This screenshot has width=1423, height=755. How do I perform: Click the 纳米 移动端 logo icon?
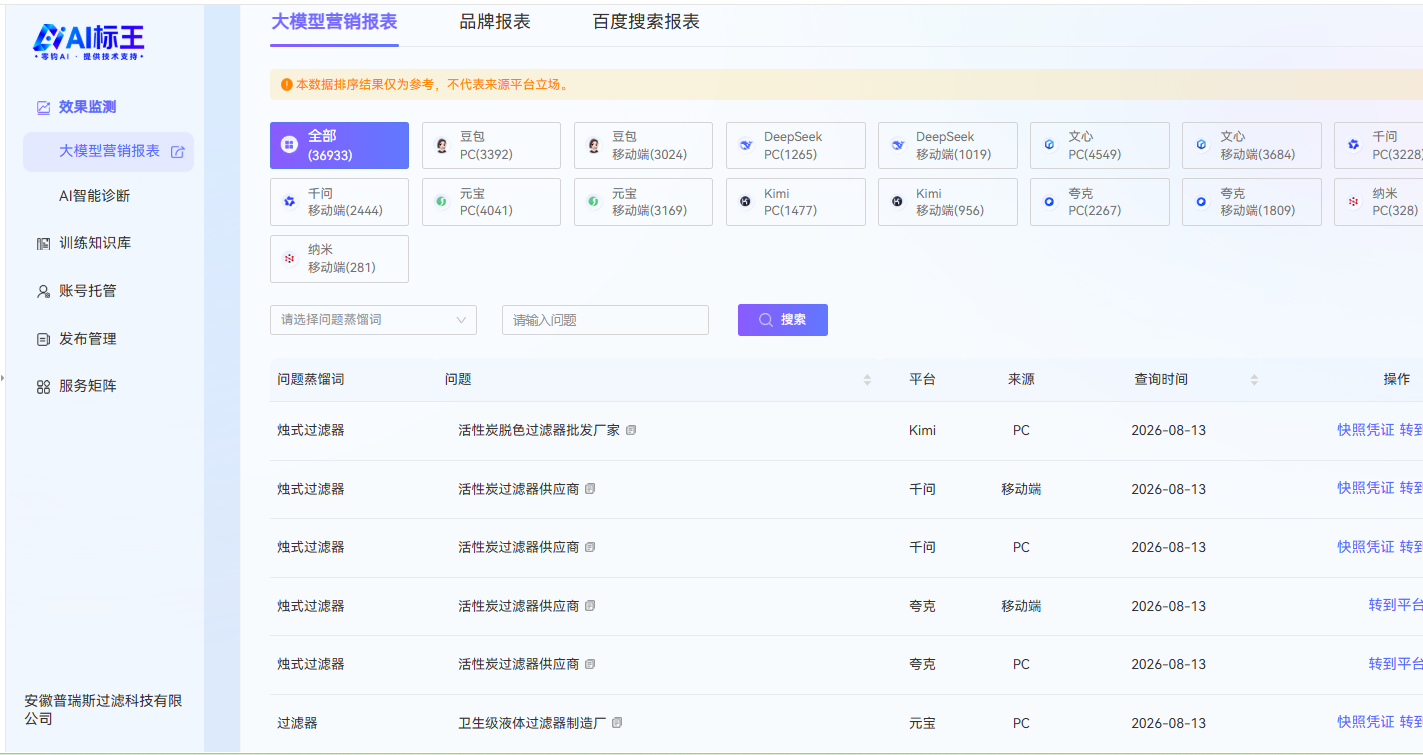click(x=289, y=258)
